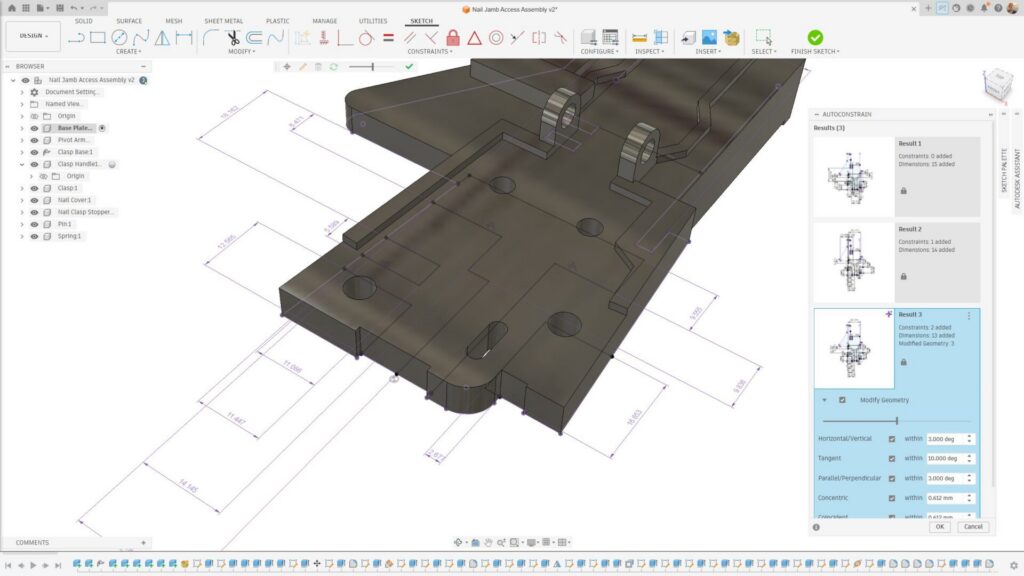
Task: Switch to the SHEET METAL tab
Action: point(223,21)
